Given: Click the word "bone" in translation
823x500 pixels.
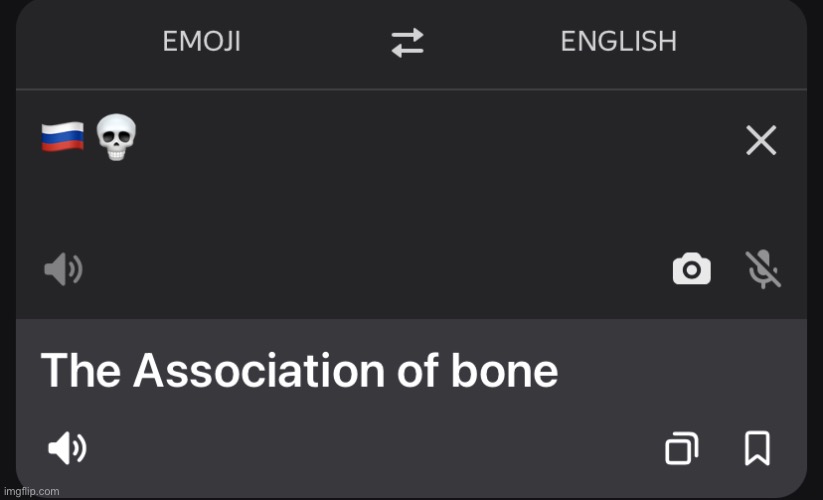Looking at the screenshot, I should pos(504,371).
